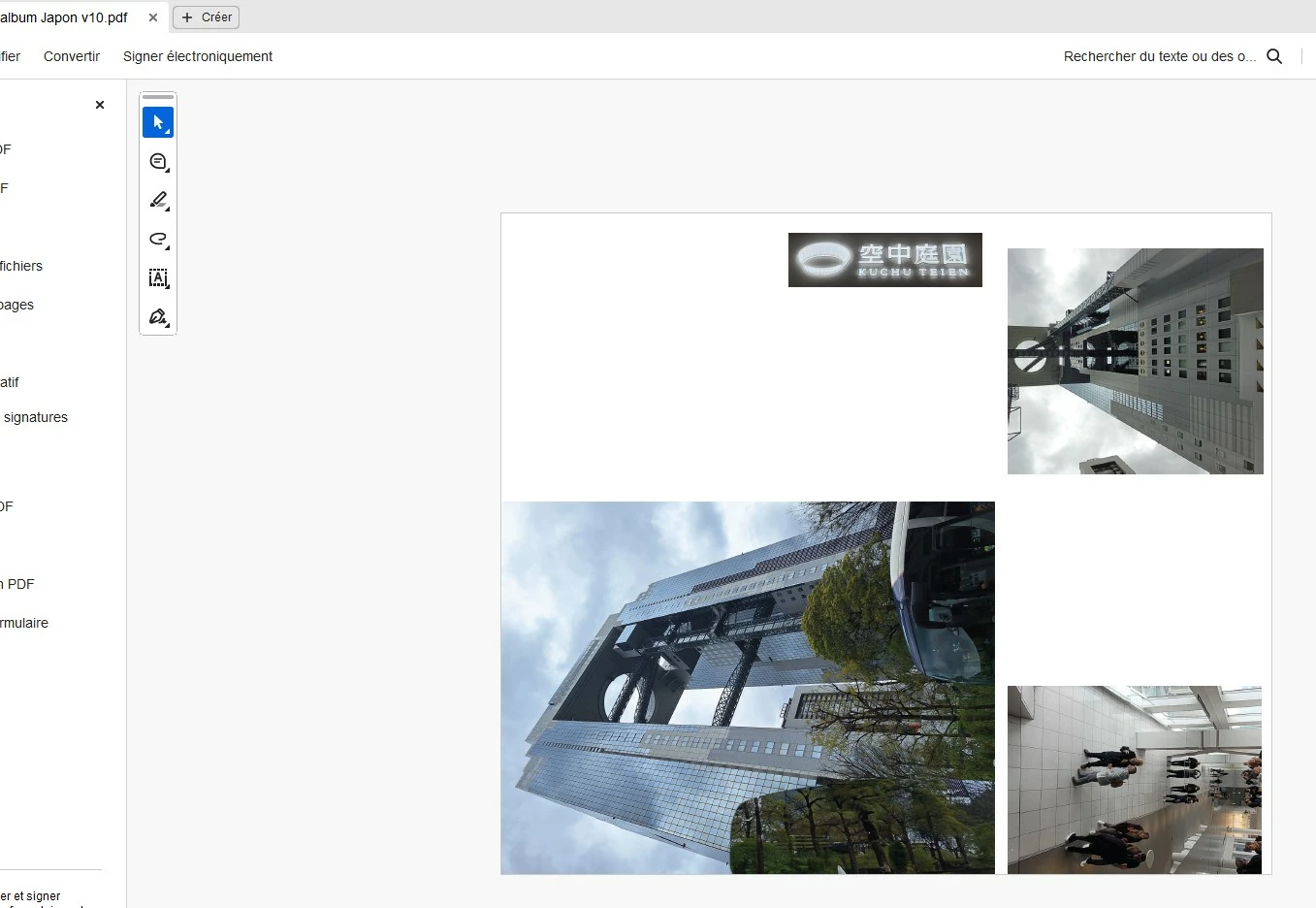Viewport: 1316px width, 908px height.
Task: Select the arrow selection tool
Action: (158, 122)
